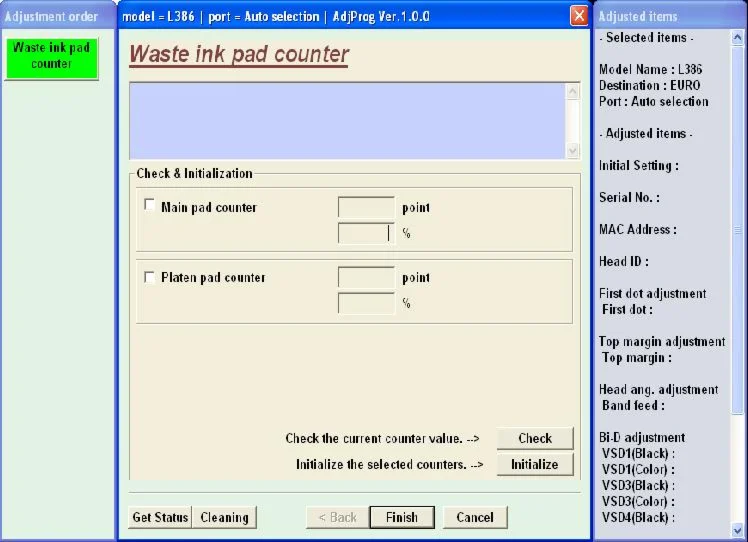748x542 pixels.
Task: Click the VSD3(Color) : entry
Action: click(x=638, y=501)
